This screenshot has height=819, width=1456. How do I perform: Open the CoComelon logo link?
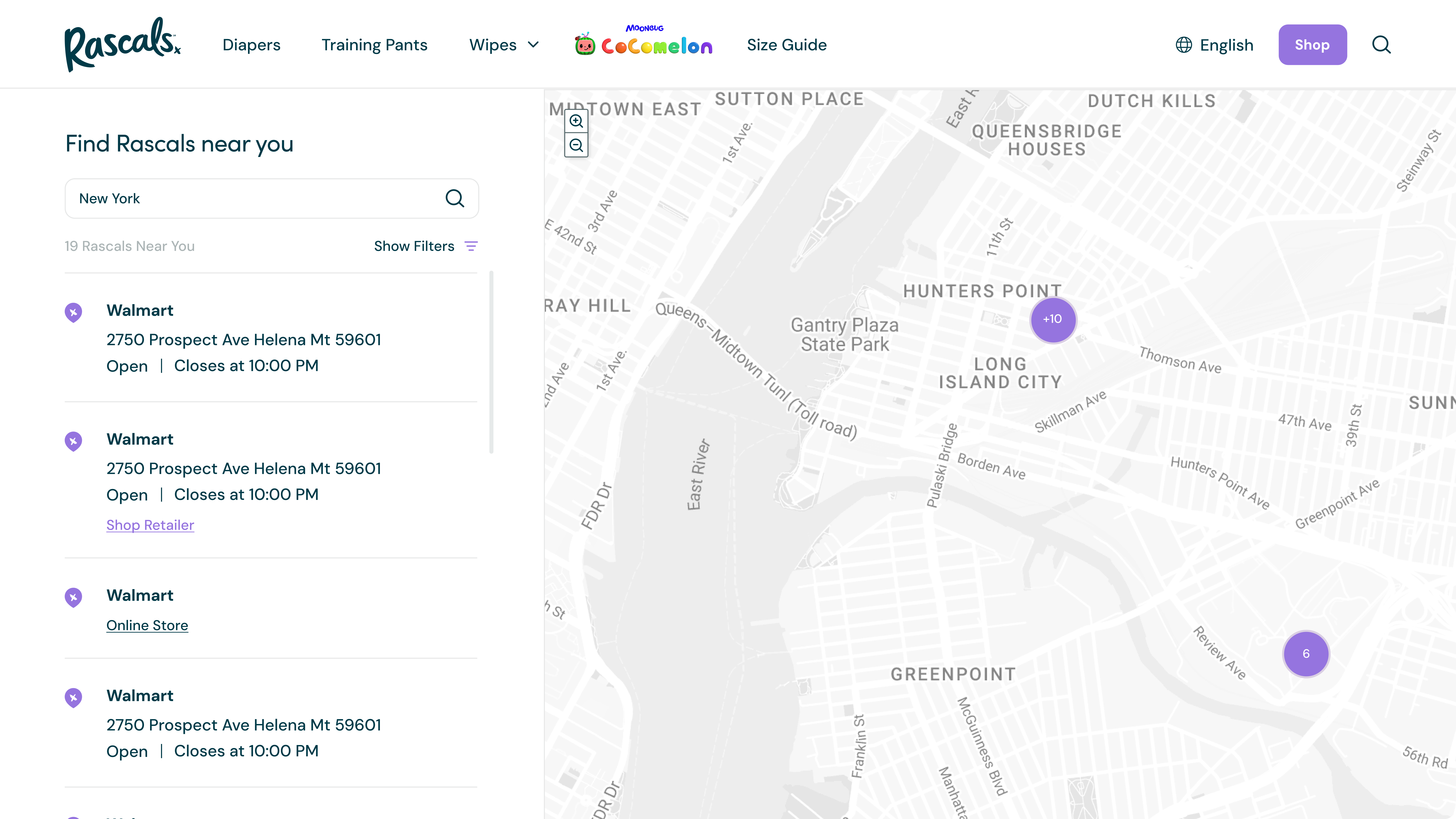(643, 41)
